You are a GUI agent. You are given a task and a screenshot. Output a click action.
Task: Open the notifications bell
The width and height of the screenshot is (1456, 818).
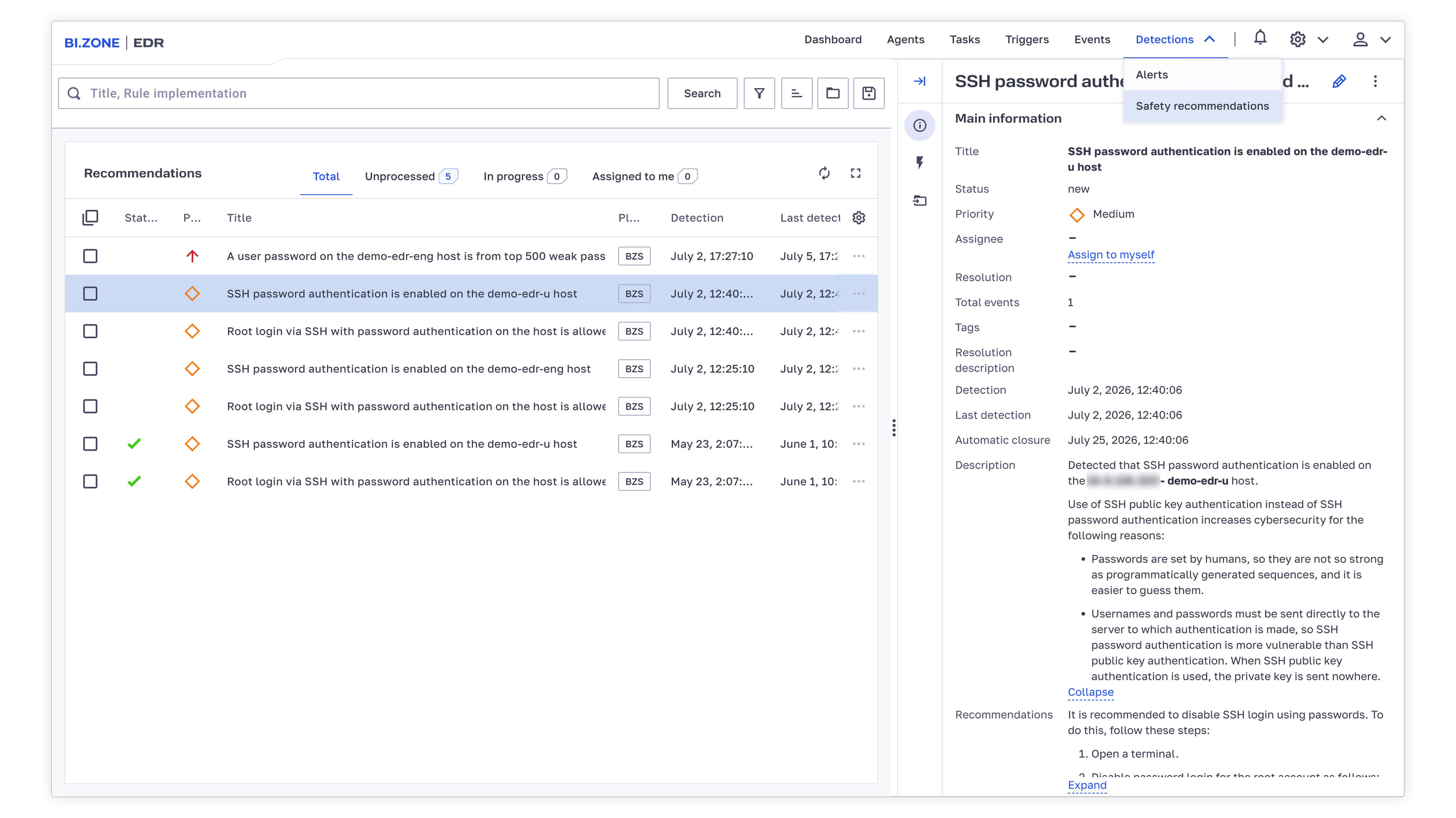pos(1260,38)
